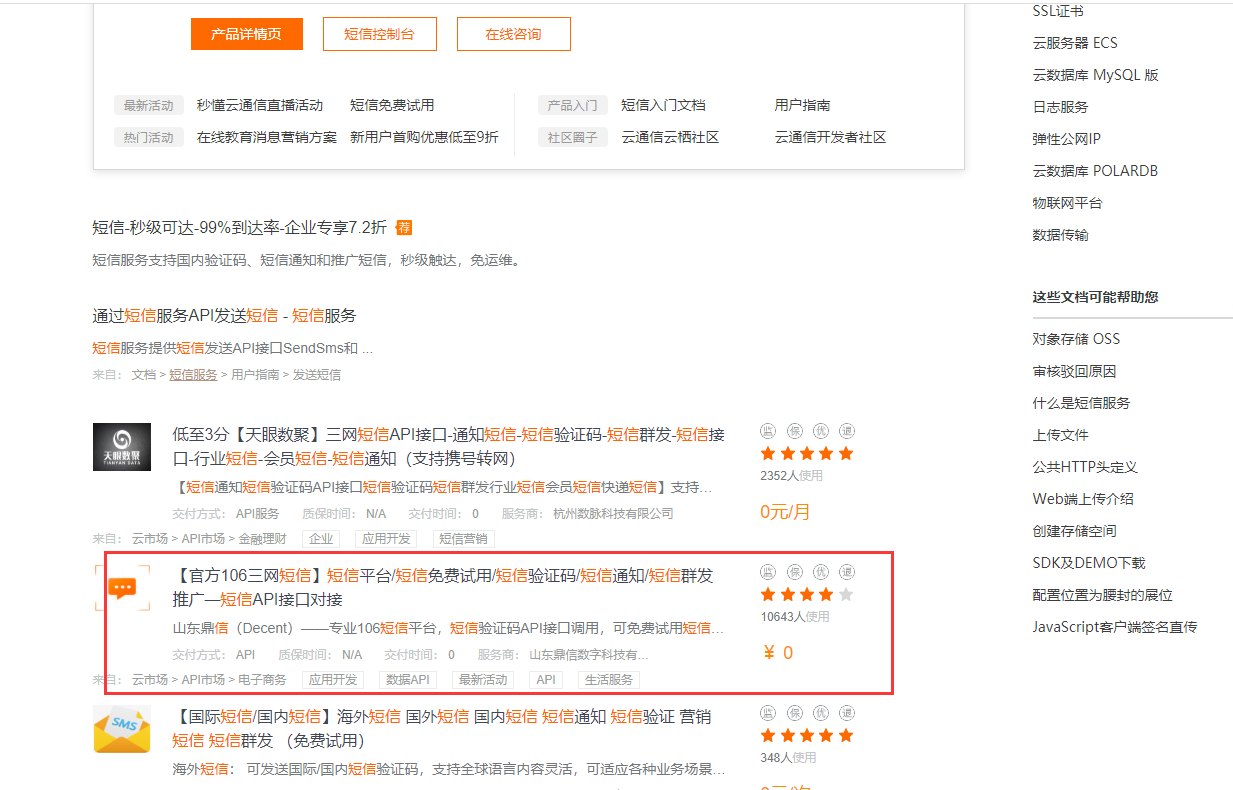The height and width of the screenshot is (790, 1233).
Task: Open 通过短信服务API发送短信 result title
Action: pyautogui.click(x=224, y=315)
